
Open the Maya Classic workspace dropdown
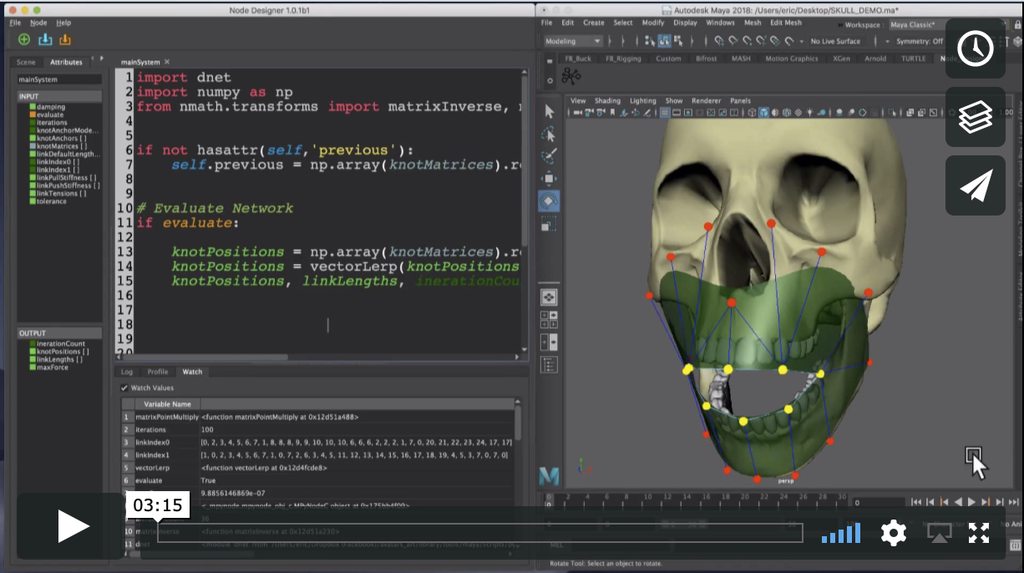click(916, 25)
